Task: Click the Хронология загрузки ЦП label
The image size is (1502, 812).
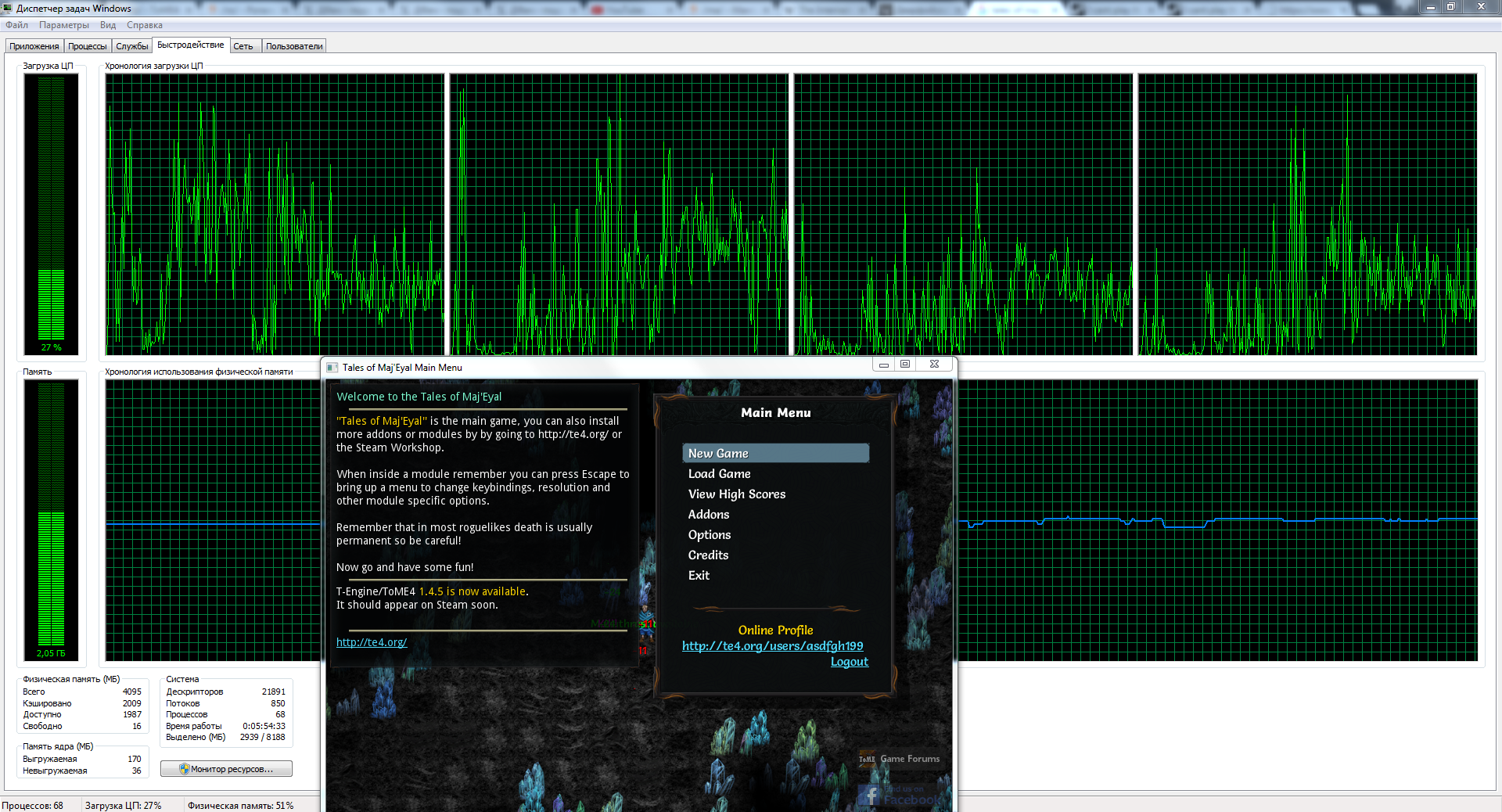Action: 154,66
